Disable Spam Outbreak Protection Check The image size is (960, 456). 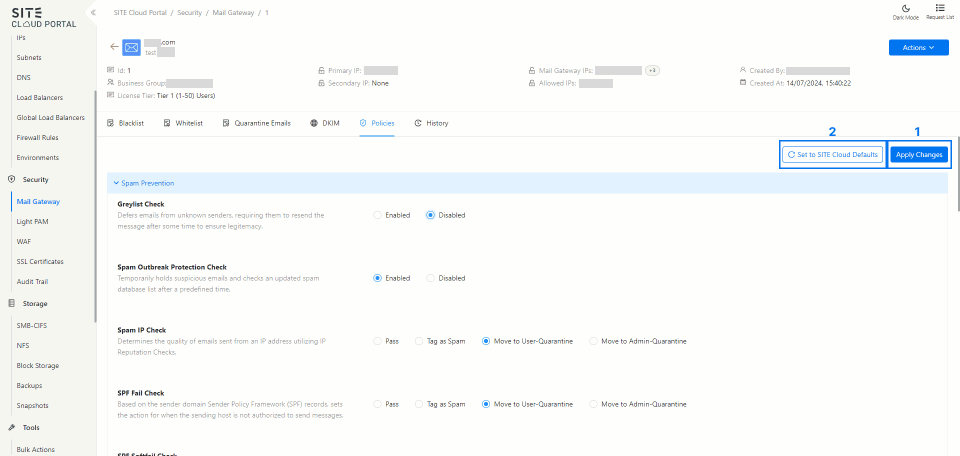pos(430,278)
